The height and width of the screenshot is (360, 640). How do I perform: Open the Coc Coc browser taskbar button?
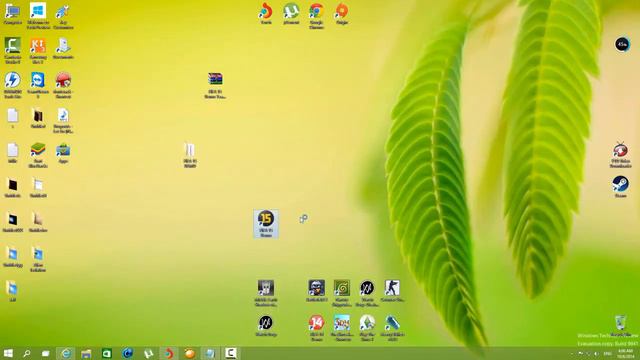(x=169, y=353)
